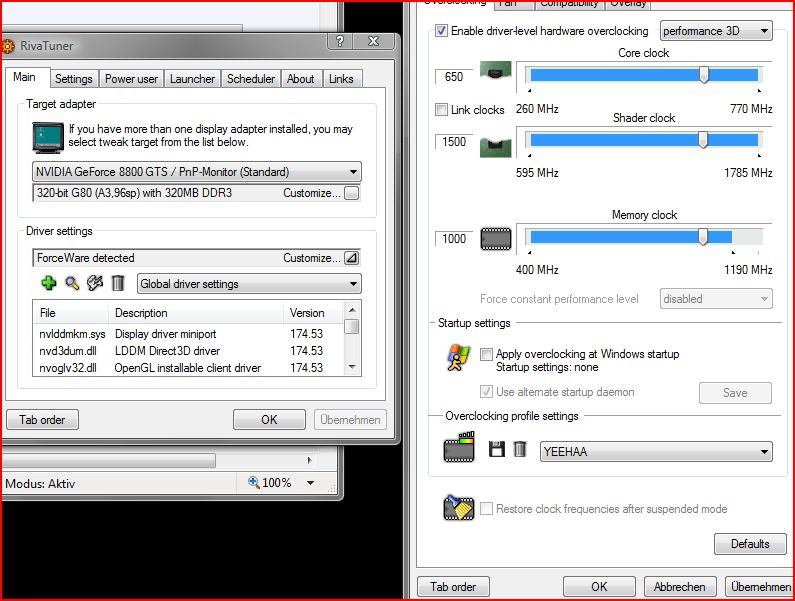Open the About tab

click(x=301, y=79)
